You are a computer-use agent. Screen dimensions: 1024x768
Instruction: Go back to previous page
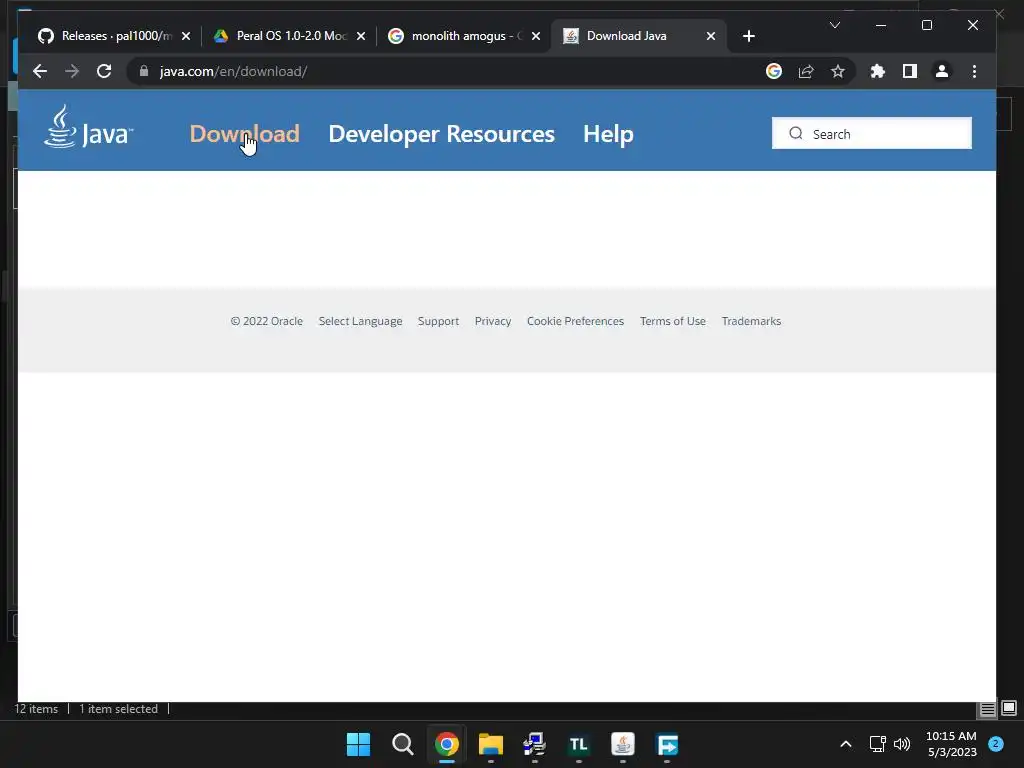(40, 71)
